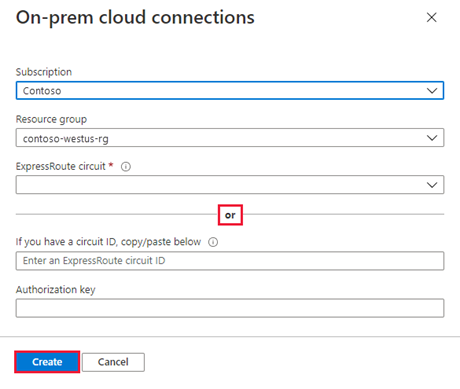The height and width of the screenshot is (389, 460).
Task: Click the Authorization key label
Action: pyautogui.click(x=56, y=290)
